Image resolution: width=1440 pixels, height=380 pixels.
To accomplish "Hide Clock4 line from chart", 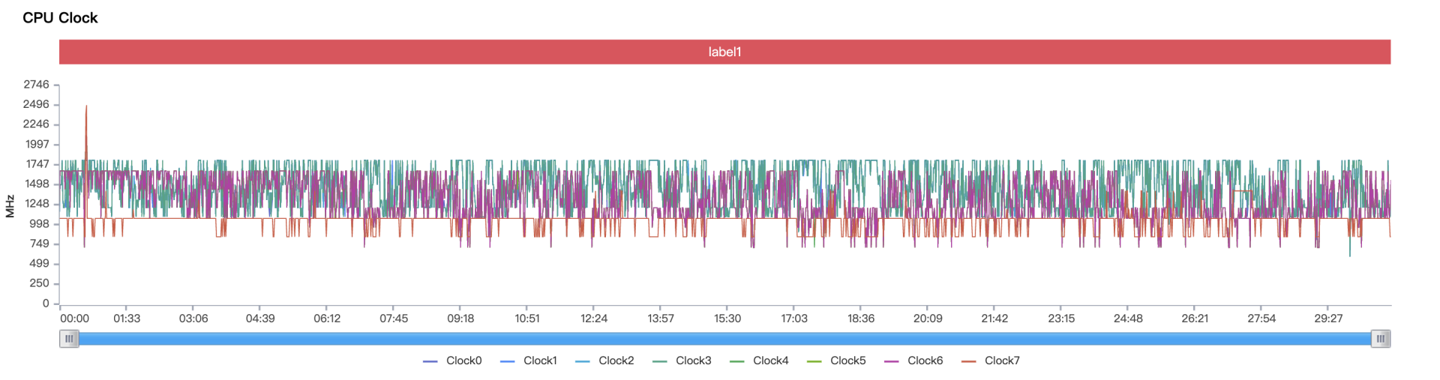I will (758, 361).
